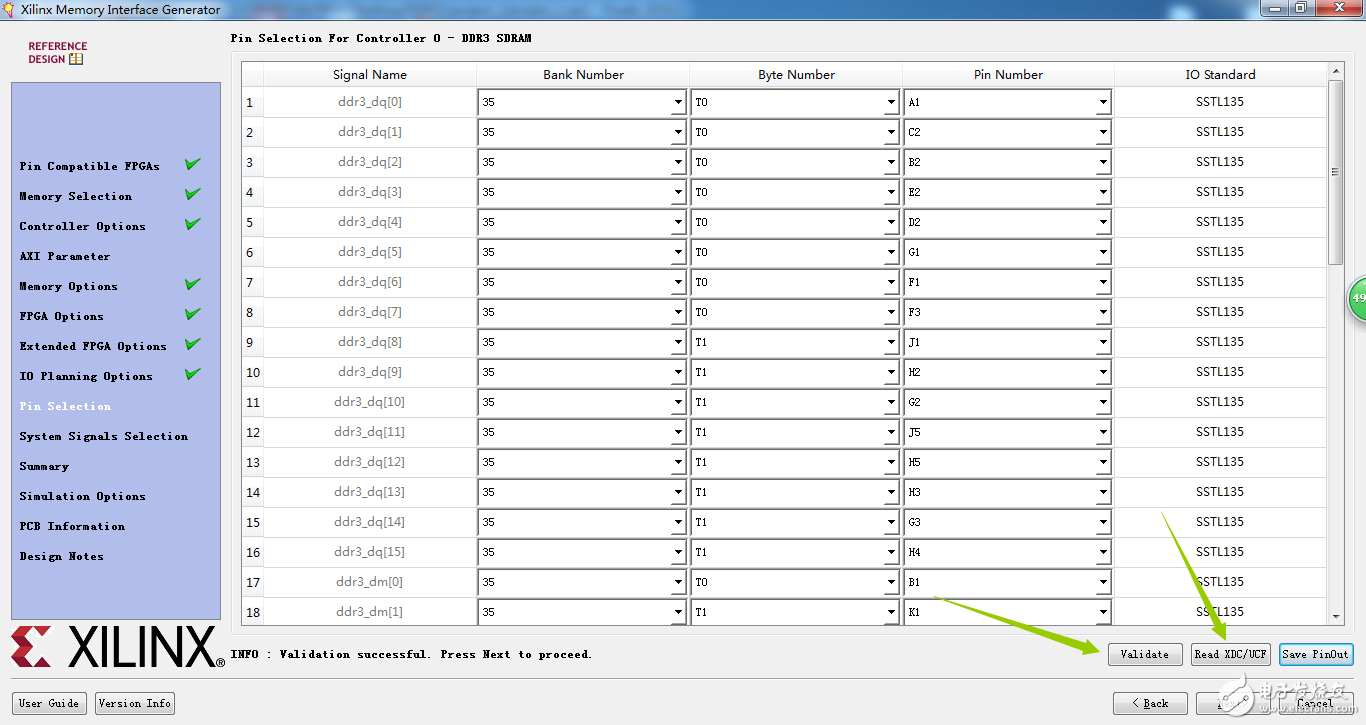Open Summary step

pos(44,466)
